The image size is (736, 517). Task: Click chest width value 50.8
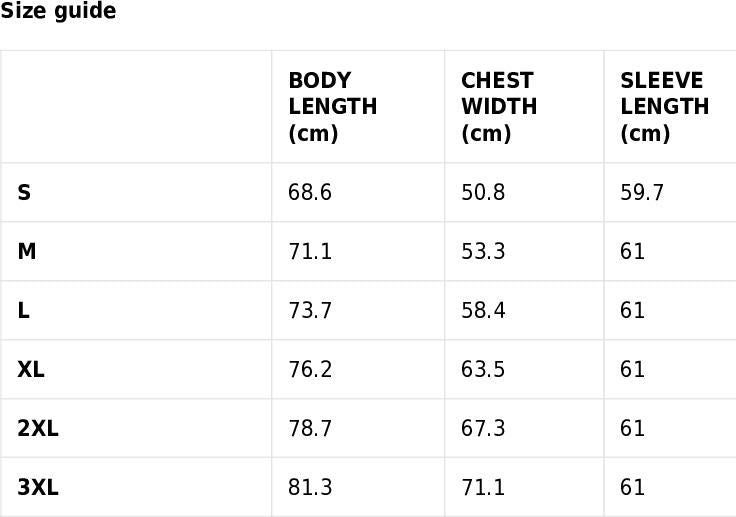(x=483, y=193)
